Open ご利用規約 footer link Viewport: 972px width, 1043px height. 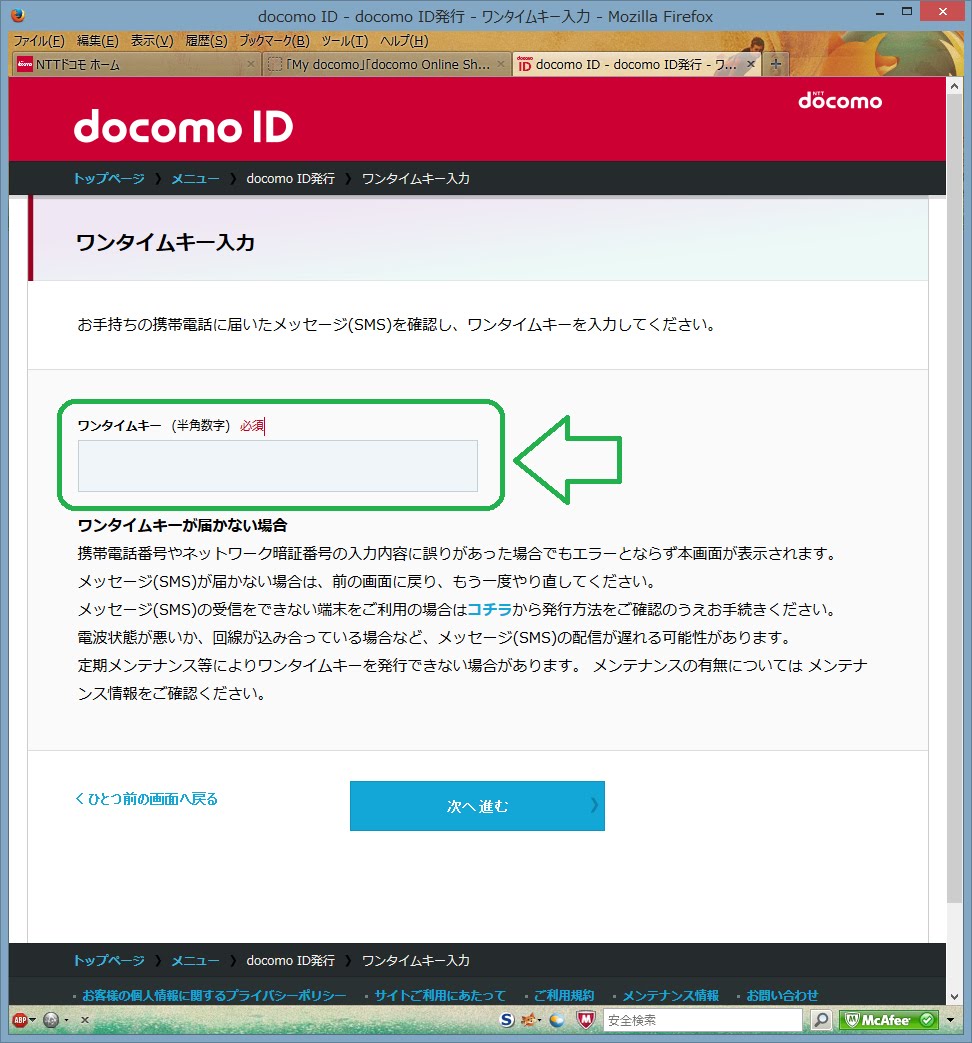pyautogui.click(x=564, y=995)
